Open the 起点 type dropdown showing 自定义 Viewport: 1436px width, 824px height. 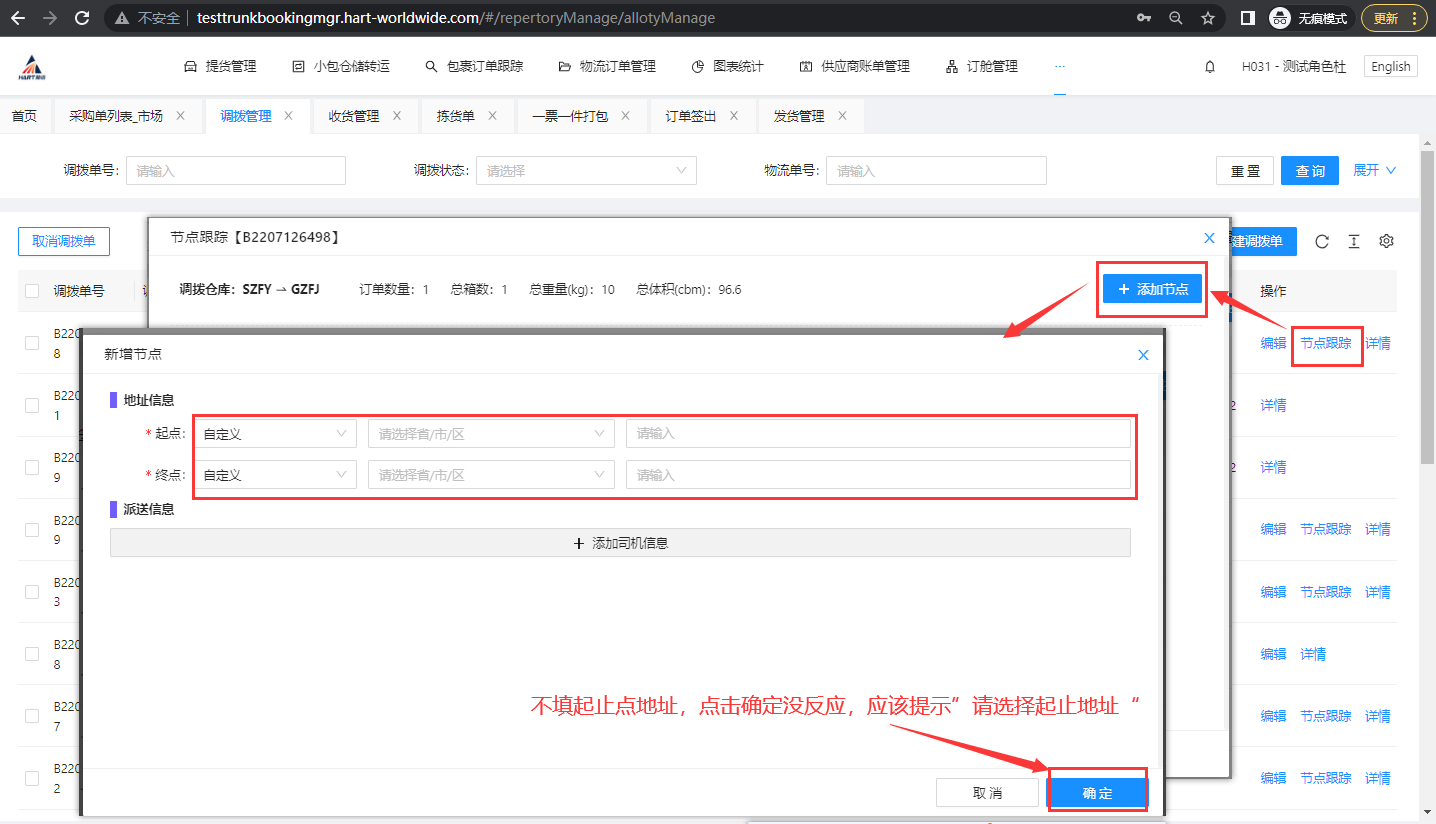pos(275,434)
